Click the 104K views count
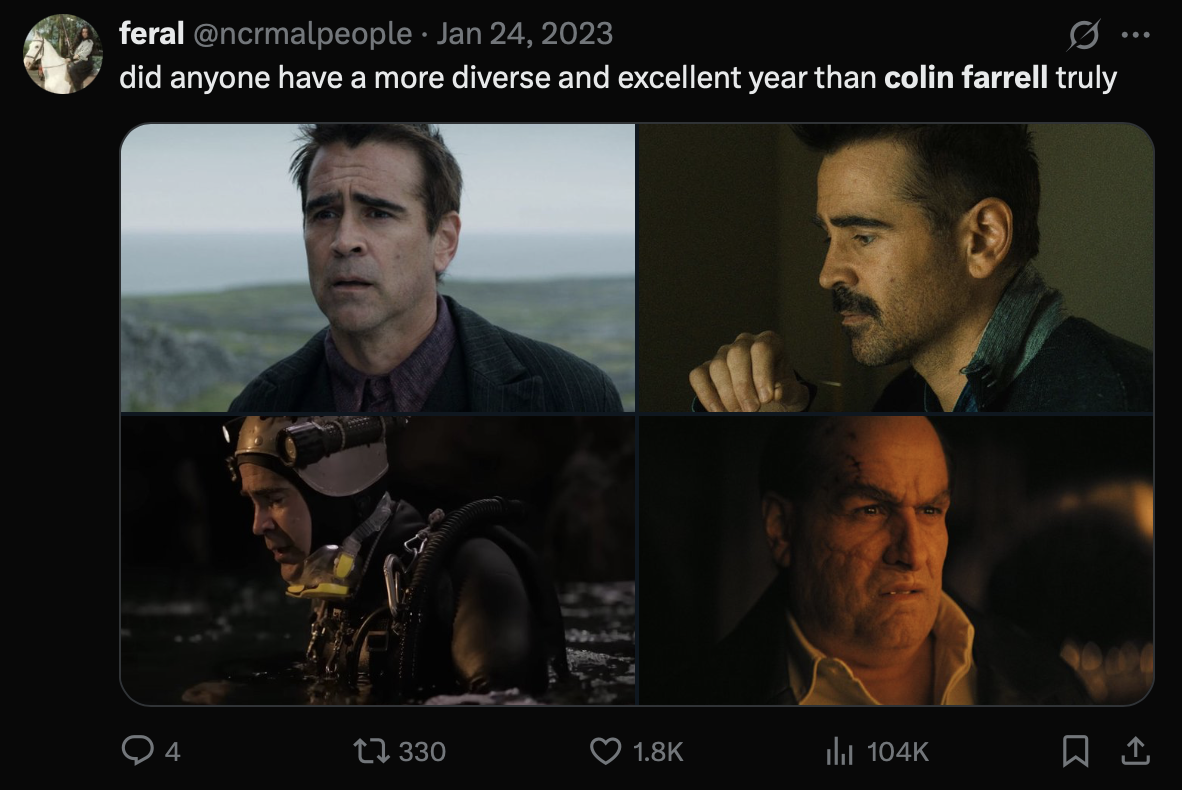The height and width of the screenshot is (790, 1182). pos(898,751)
